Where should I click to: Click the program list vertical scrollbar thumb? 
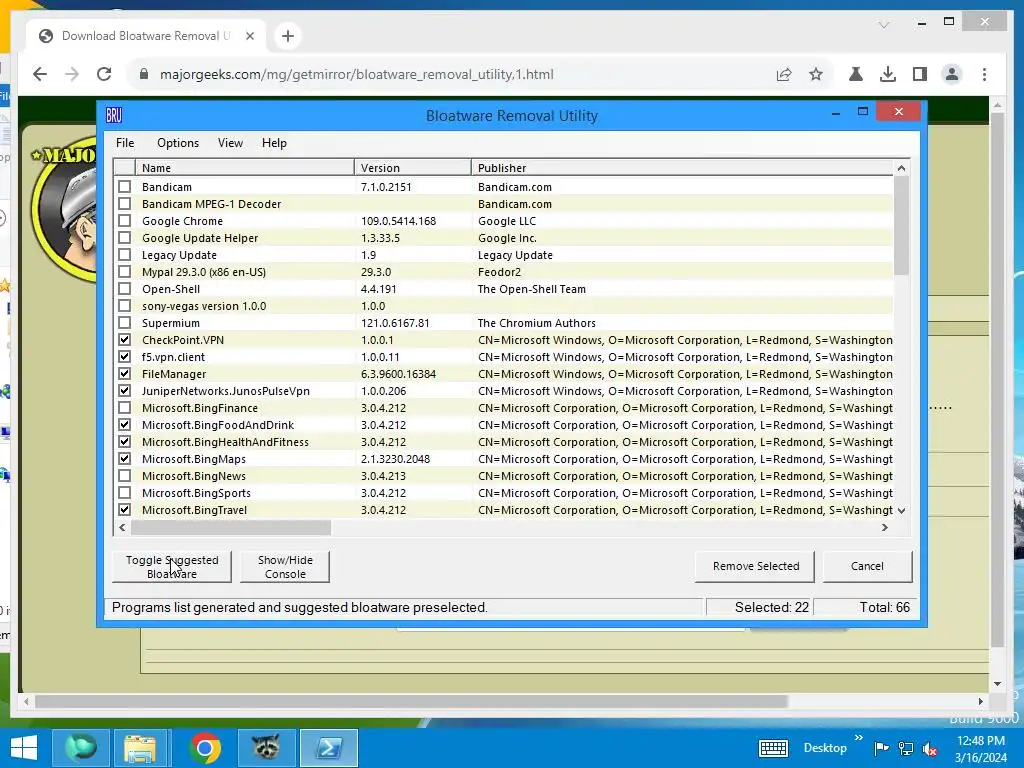tap(901, 225)
